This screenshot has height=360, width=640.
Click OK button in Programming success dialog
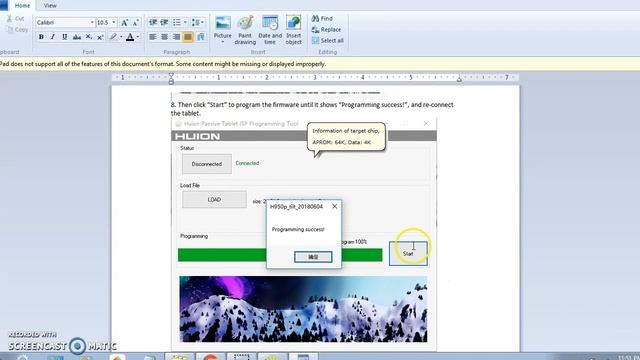click(313, 257)
